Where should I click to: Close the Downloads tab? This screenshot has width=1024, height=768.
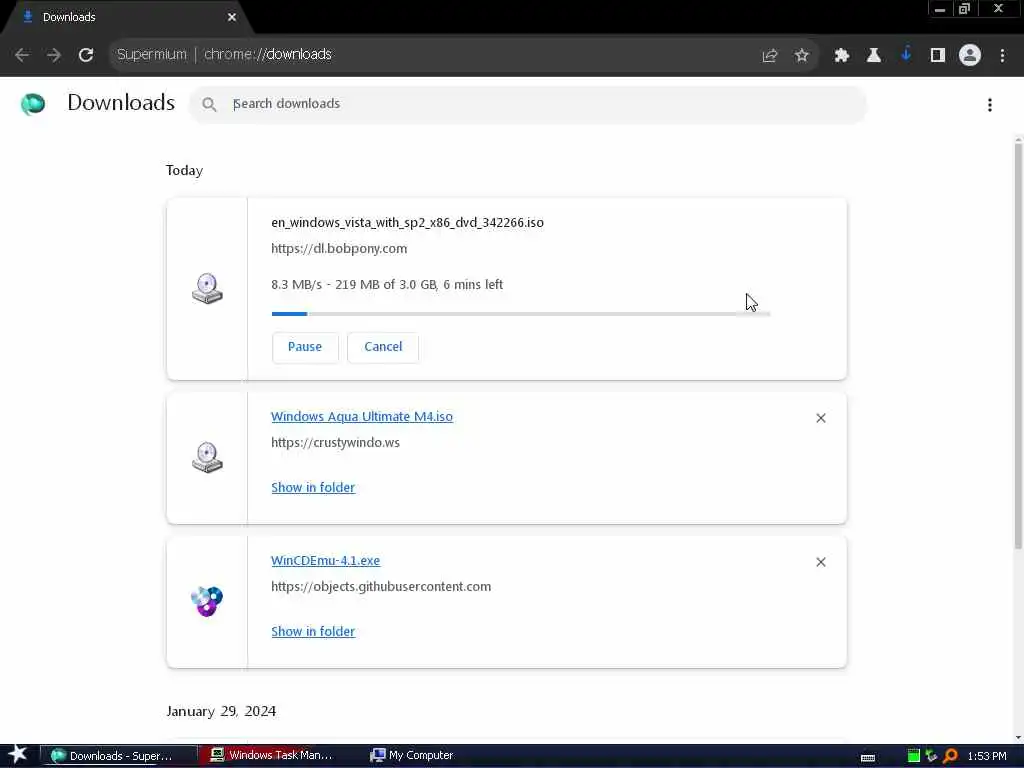coord(232,18)
